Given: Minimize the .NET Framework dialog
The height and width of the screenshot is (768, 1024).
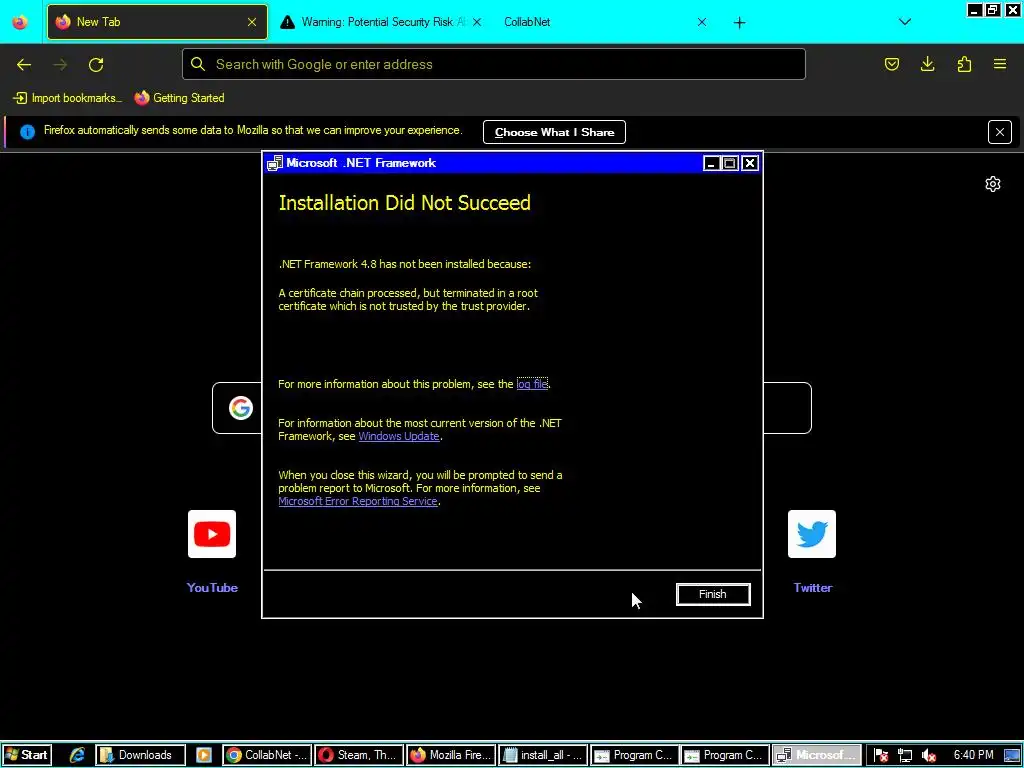Looking at the screenshot, I should coord(711,163).
